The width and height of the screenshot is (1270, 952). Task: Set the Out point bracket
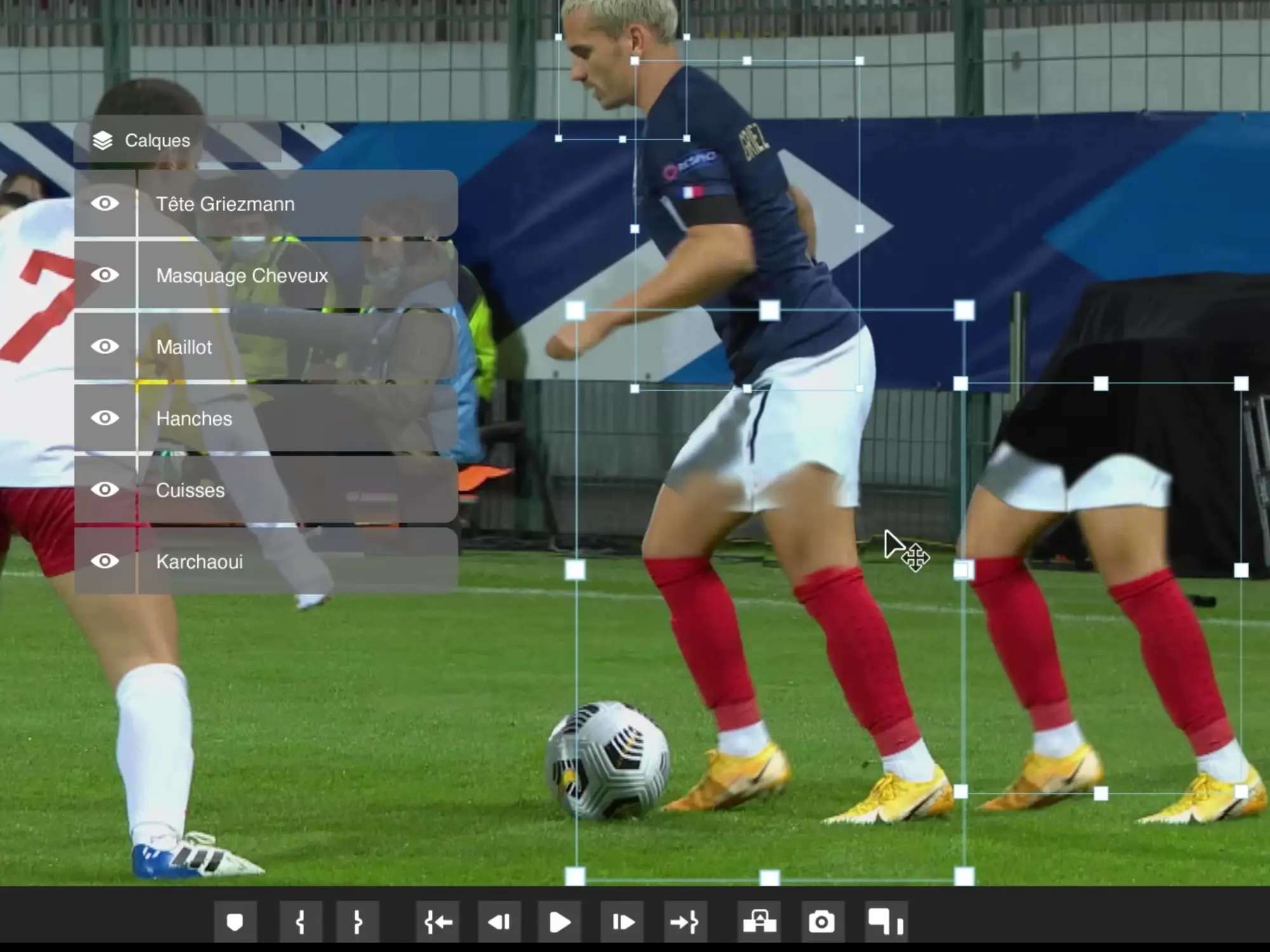[x=358, y=922]
